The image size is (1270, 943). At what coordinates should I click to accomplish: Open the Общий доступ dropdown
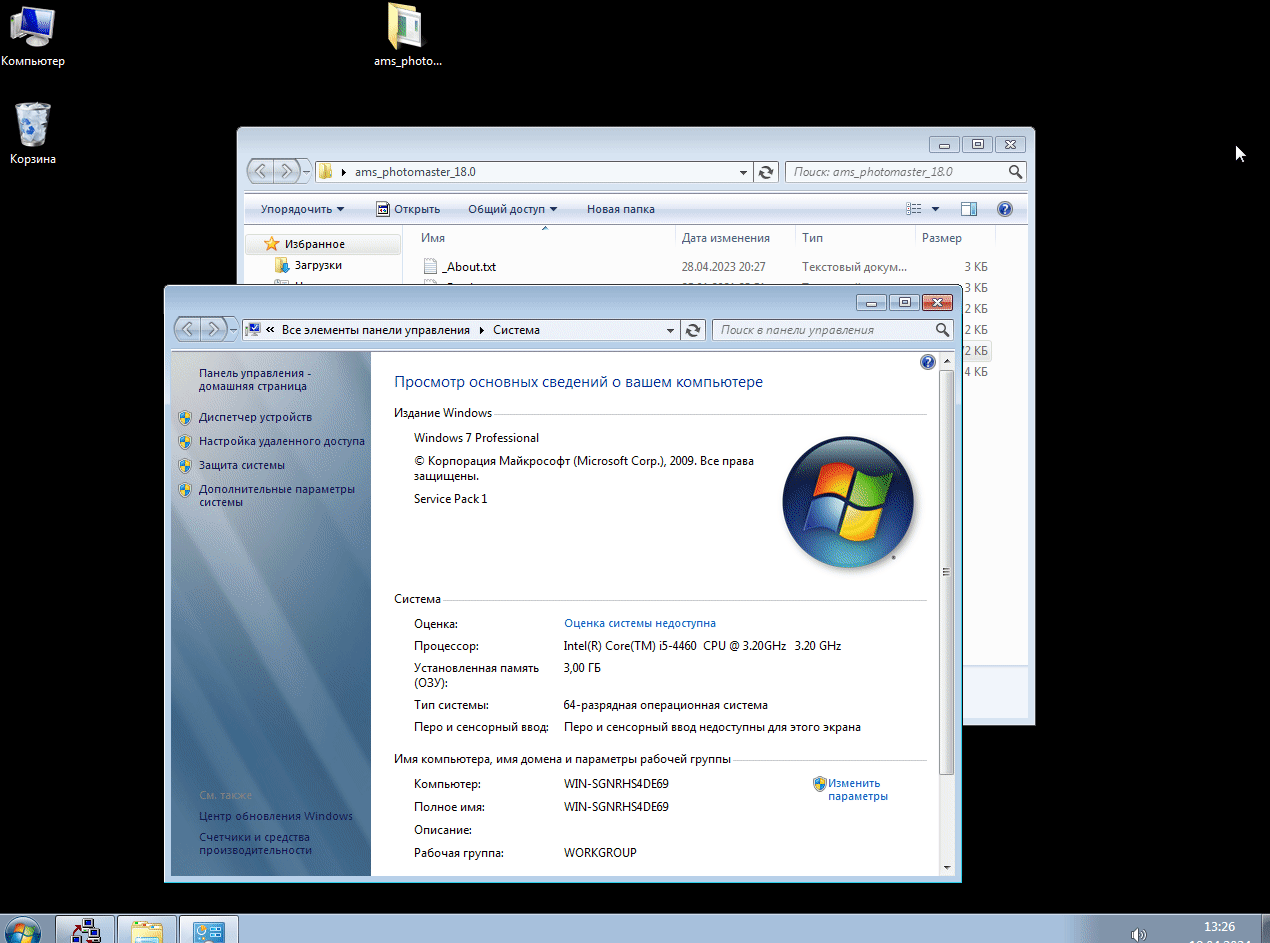(x=512, y=209)
